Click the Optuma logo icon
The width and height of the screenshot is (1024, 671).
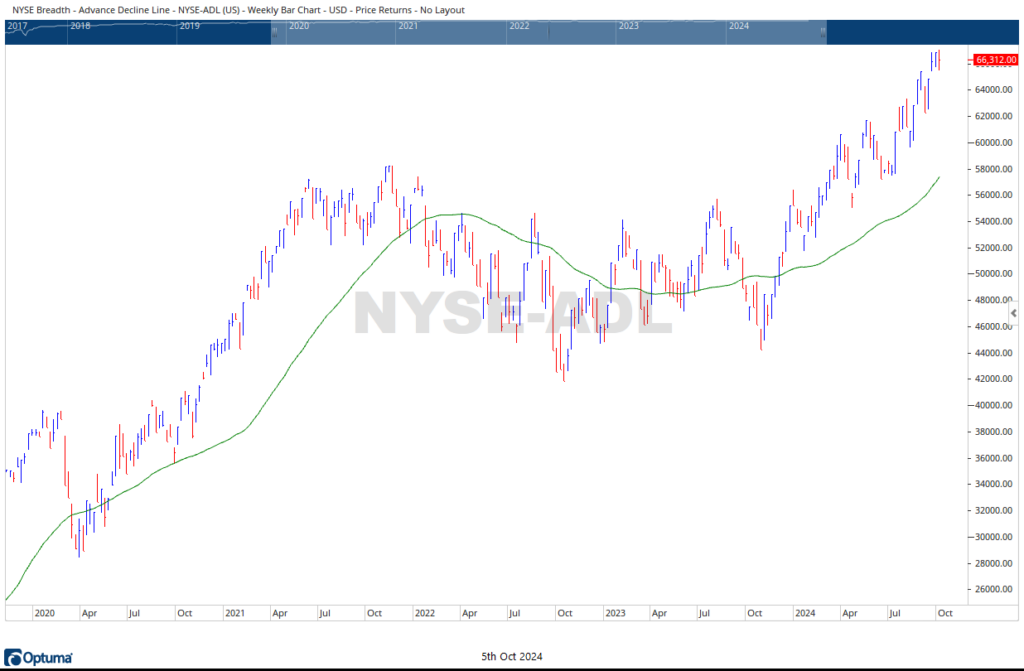pyautogui.click(x=14, y=657)
